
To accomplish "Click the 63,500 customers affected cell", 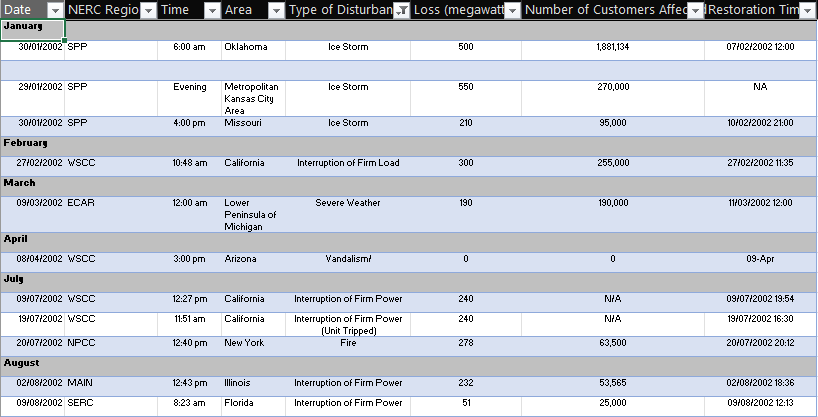I will (613, 347).
